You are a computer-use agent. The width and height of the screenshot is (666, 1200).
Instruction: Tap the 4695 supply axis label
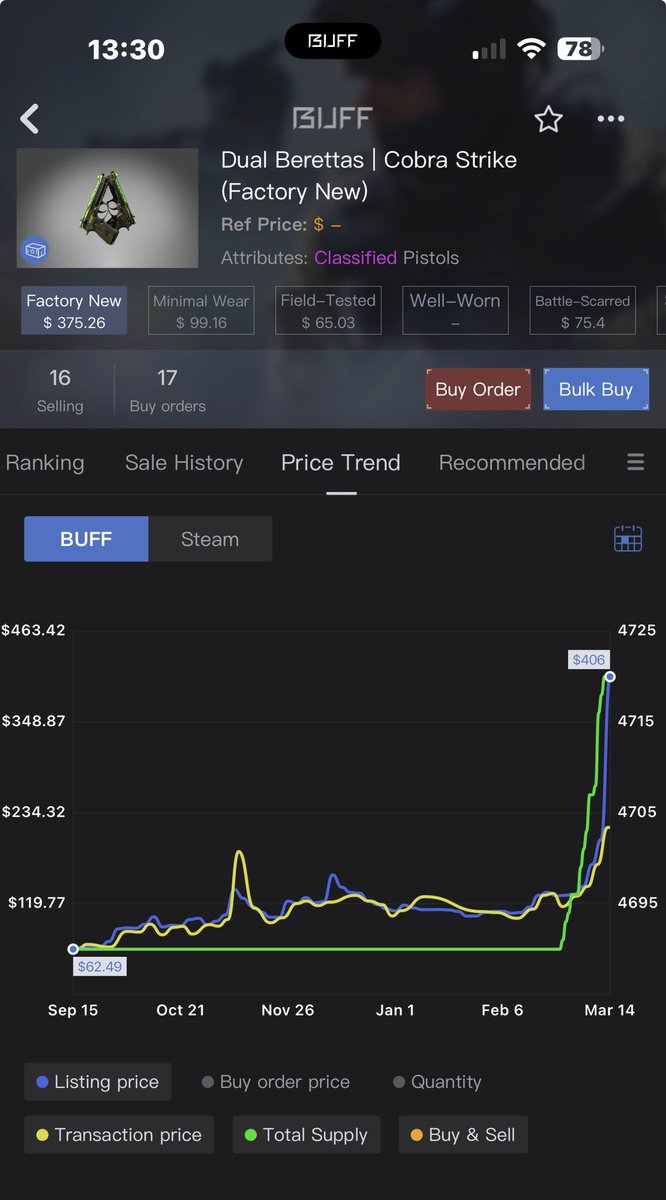point(638,902)
